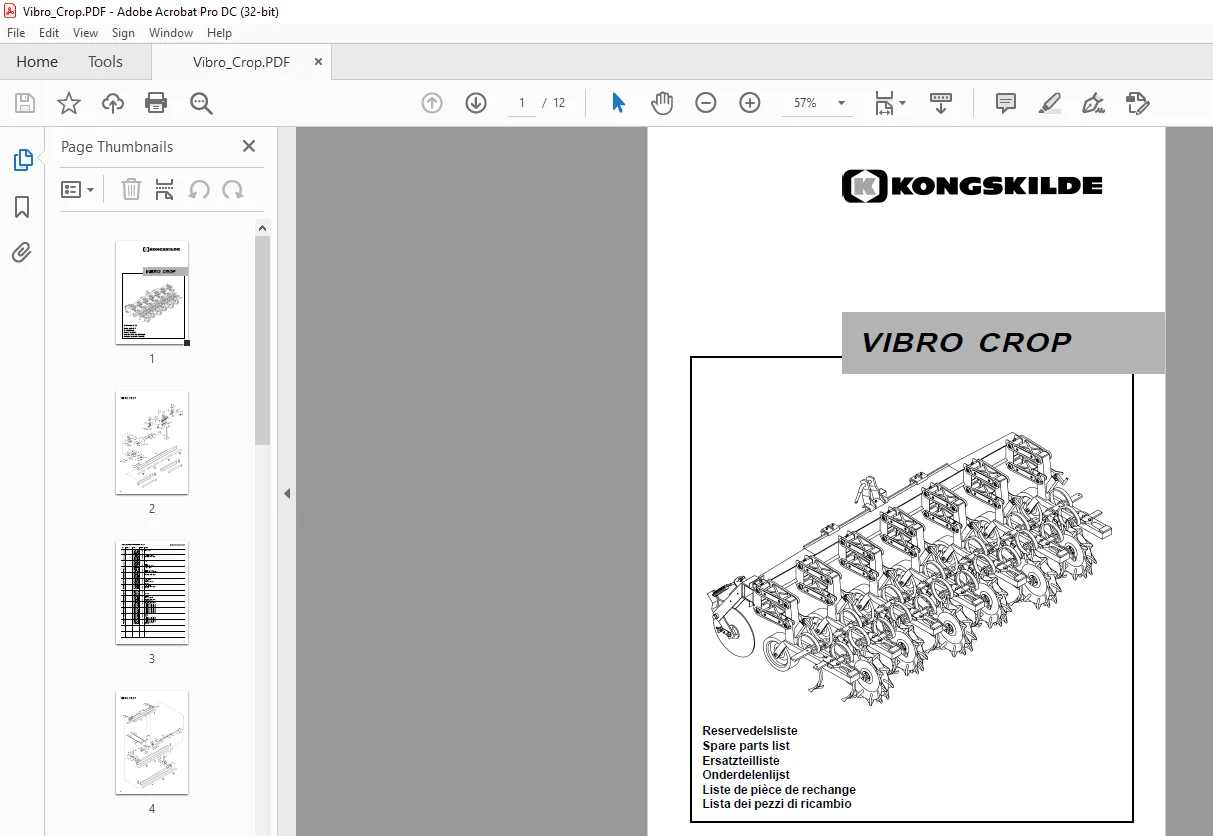1213x836 pixels.
Task: Select page 2 thumbnail
Action: (x=152, y=442)
